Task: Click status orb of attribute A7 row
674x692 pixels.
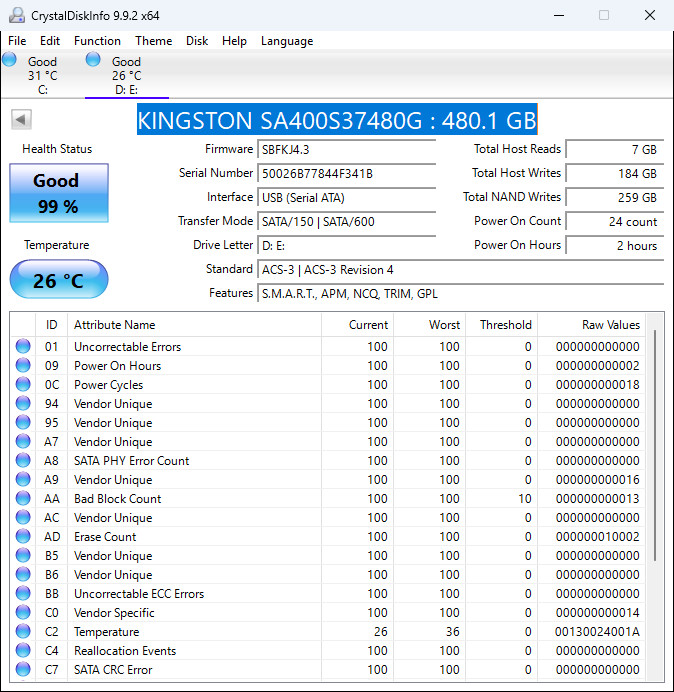Action: pos(23,441)
